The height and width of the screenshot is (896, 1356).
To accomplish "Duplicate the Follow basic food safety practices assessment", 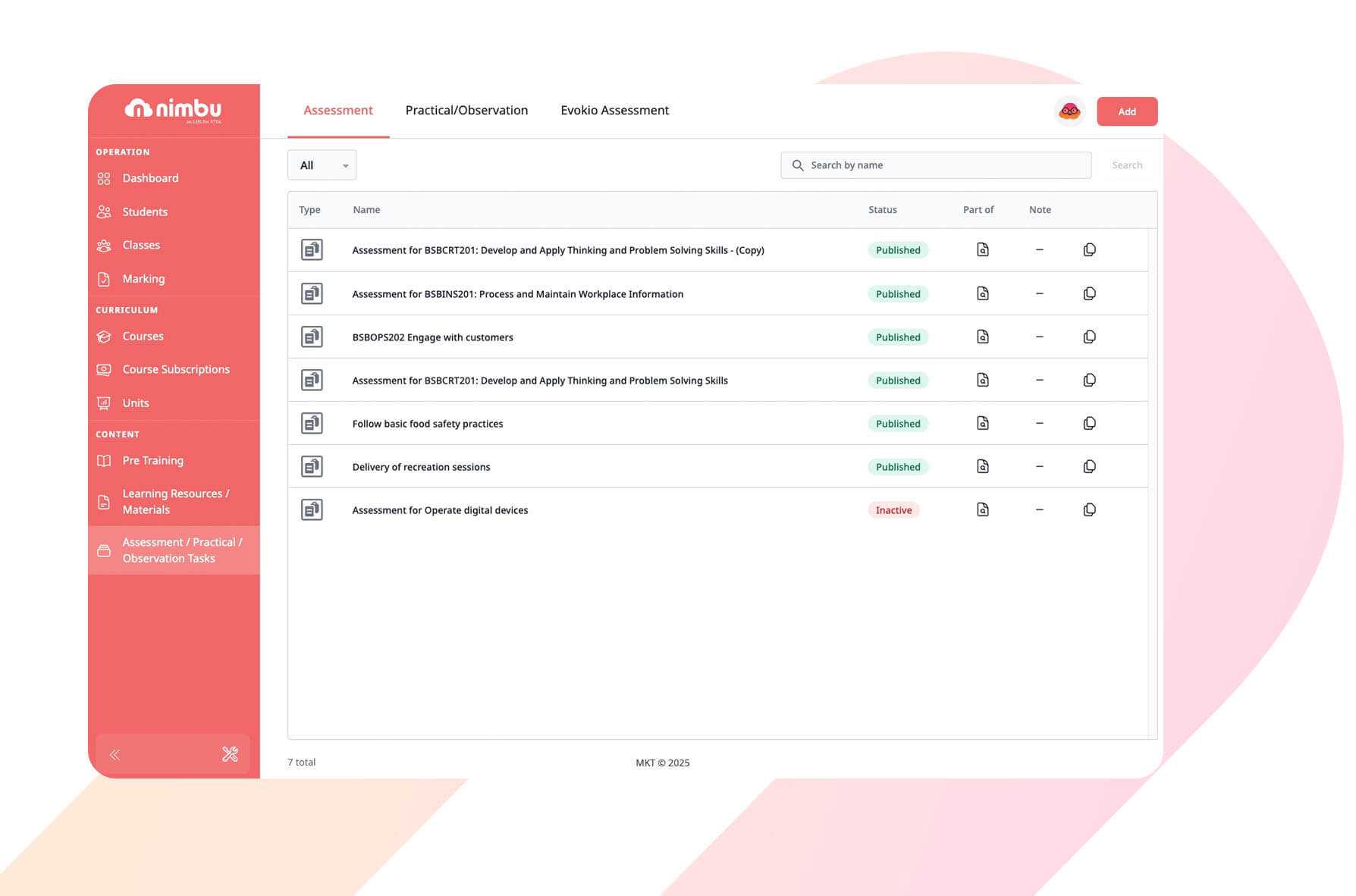I will point(1089,423).
